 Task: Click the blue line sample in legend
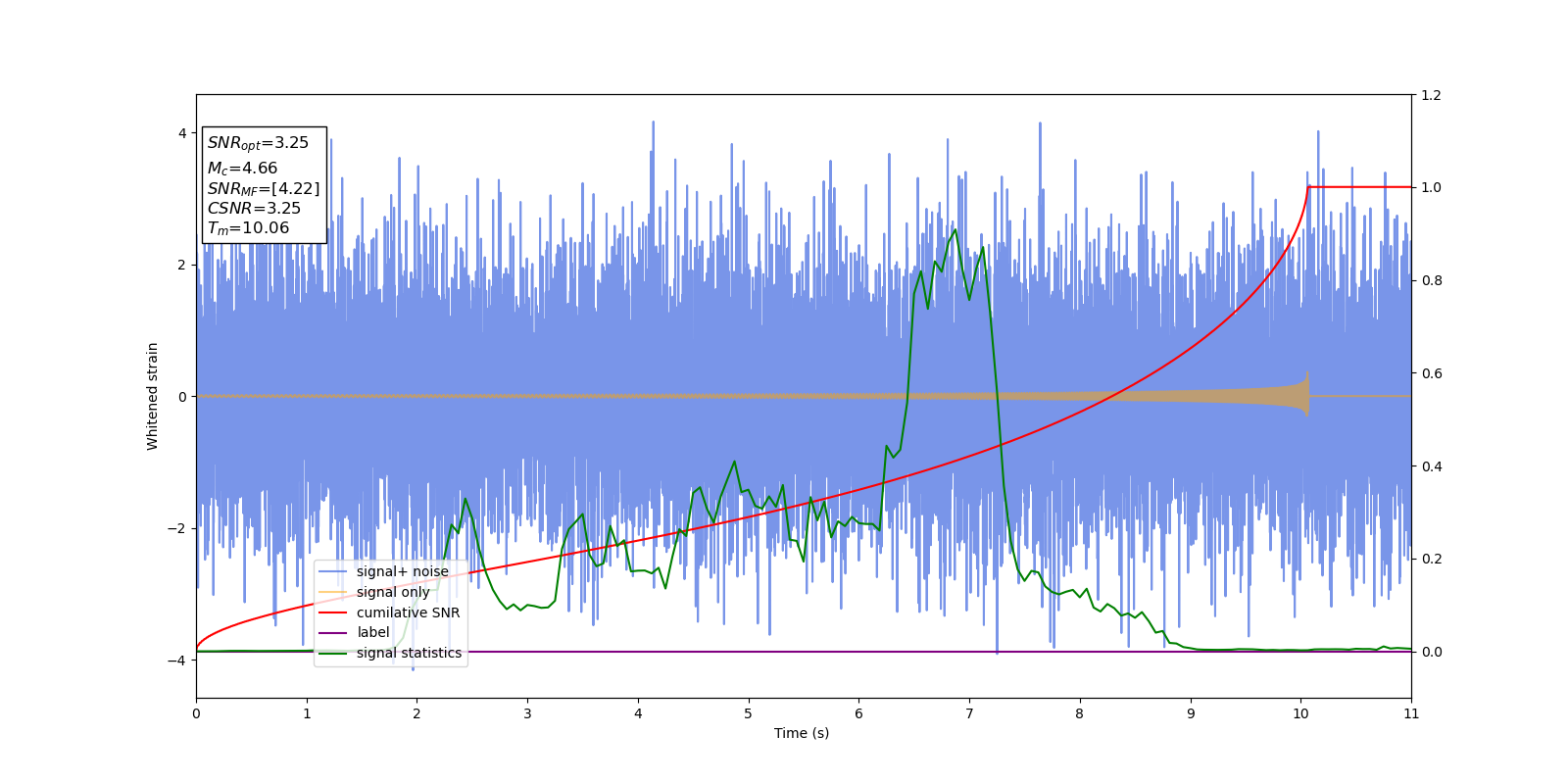333,571
